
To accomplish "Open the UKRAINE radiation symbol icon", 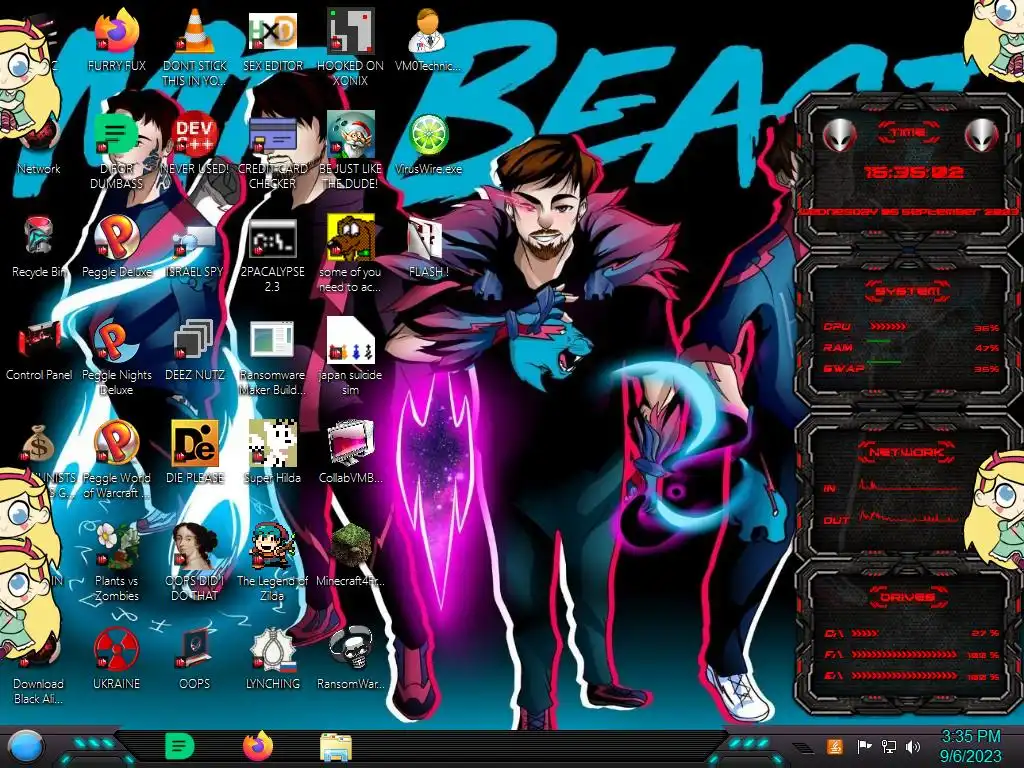I will tap(116, 649).
